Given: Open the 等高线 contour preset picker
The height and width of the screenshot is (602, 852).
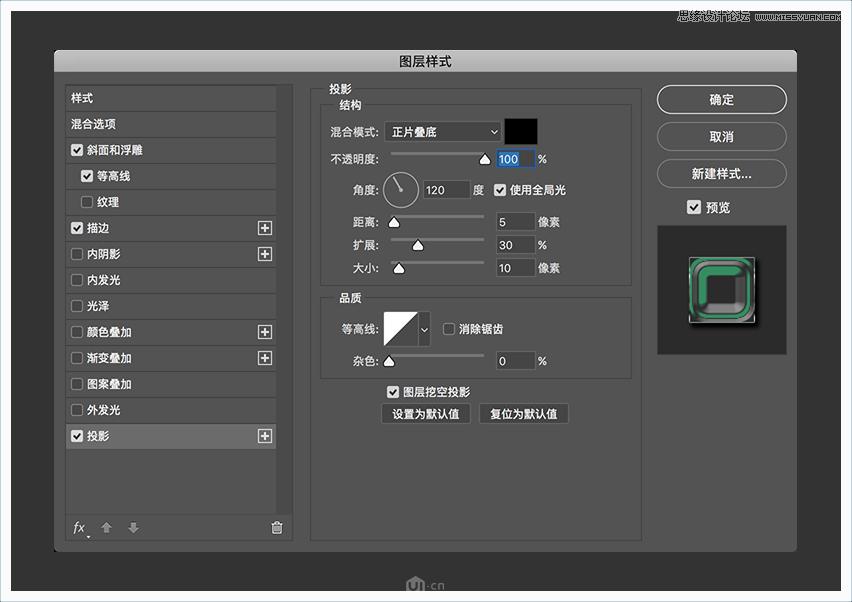Looking at the screenshot, I should [x=404, y=329].
